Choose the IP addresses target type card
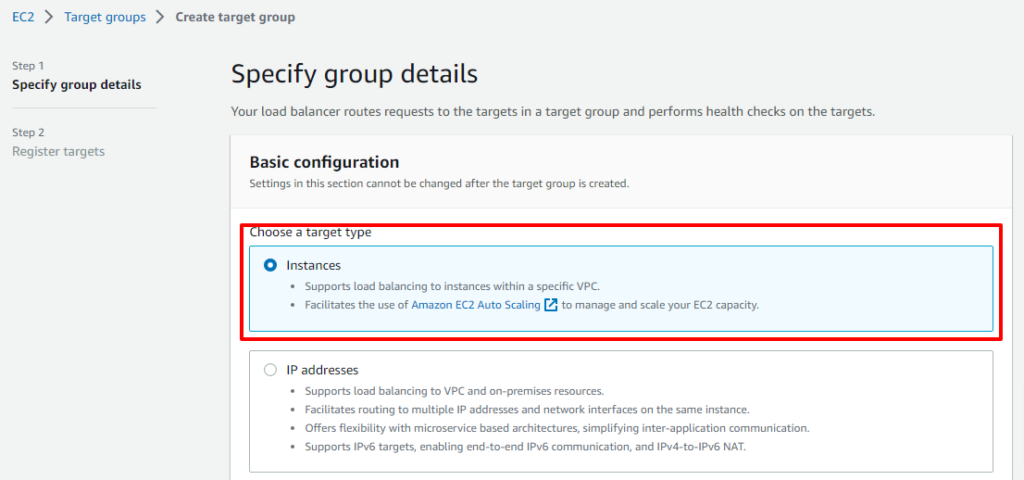The image size is (1024, 480). 621,411
